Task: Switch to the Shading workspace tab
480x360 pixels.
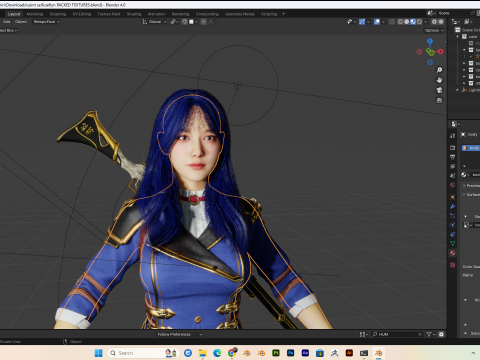Action: pyautogui.click(x=134, y=14)
